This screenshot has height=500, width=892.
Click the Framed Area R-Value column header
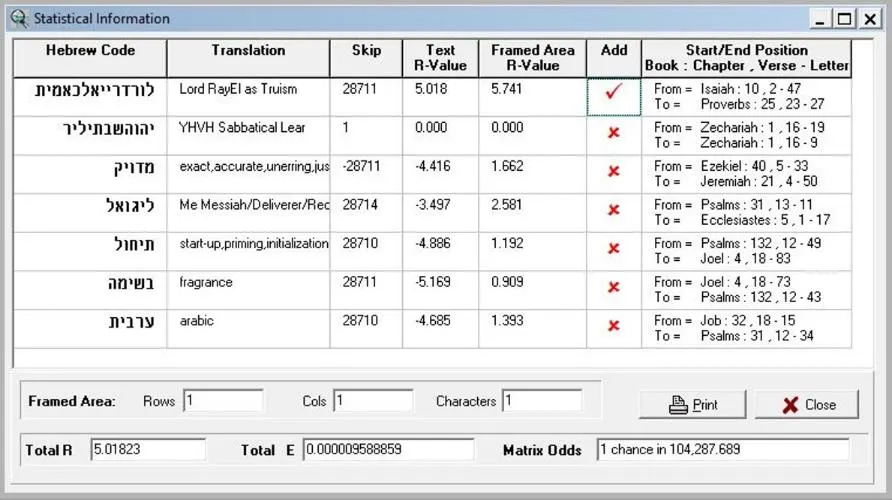click(x=532, y=58)
